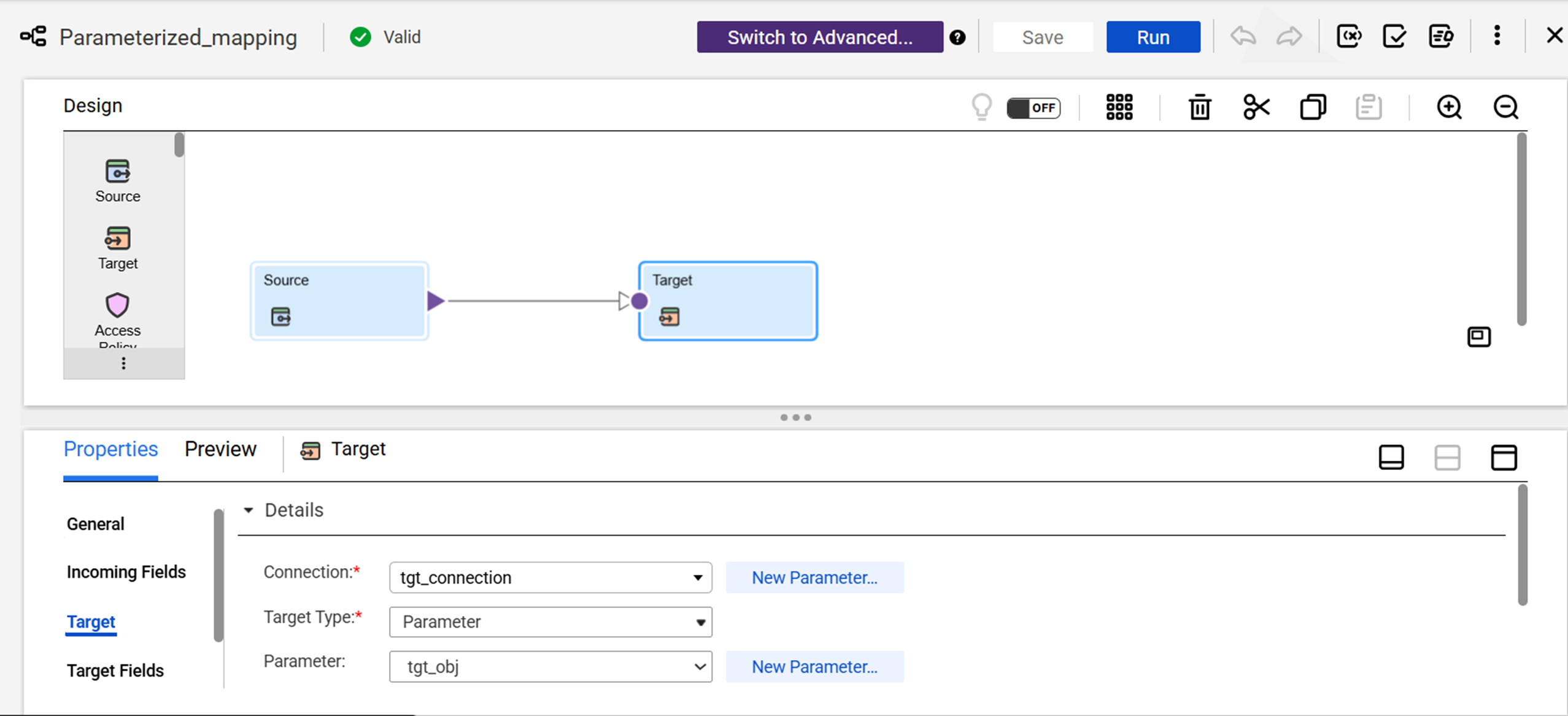
Task: Open the canvas overview minimap icon
Action: [1478, 336]
